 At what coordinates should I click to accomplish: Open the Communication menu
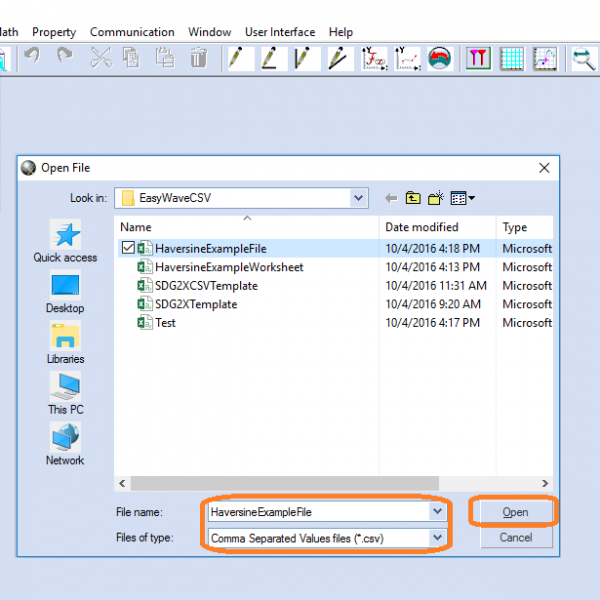(131, 32)
